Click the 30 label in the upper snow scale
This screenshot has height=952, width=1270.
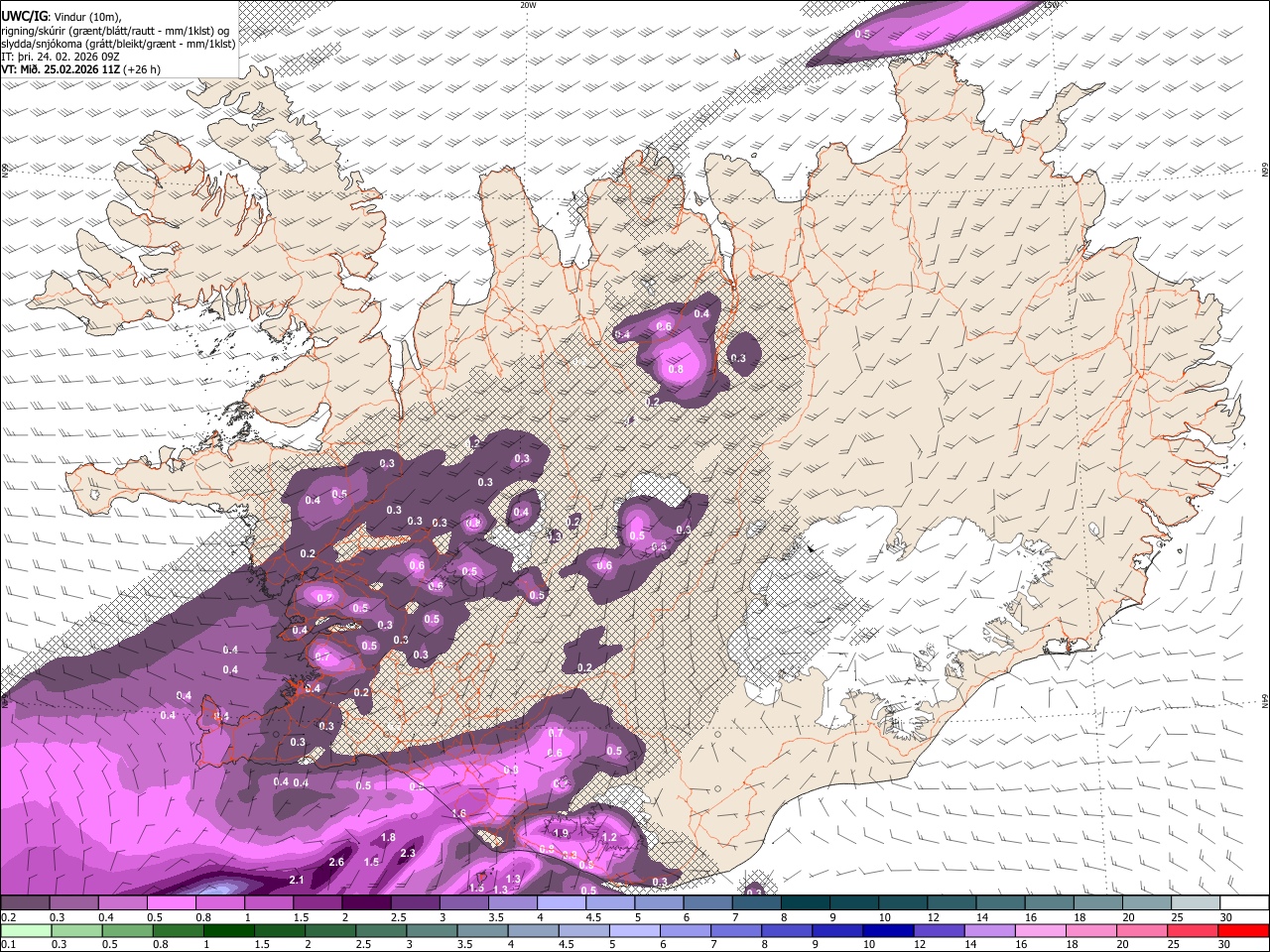pyautogui.click(x=1225, y=917)
